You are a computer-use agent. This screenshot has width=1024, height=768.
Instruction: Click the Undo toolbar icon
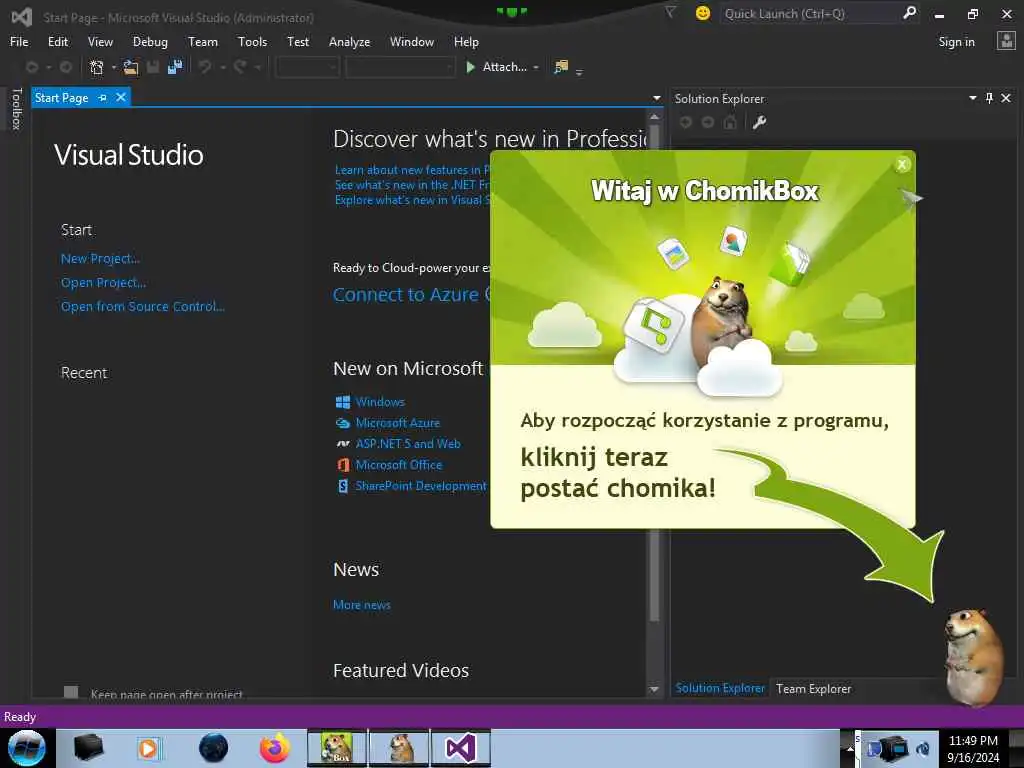point(205,67)
